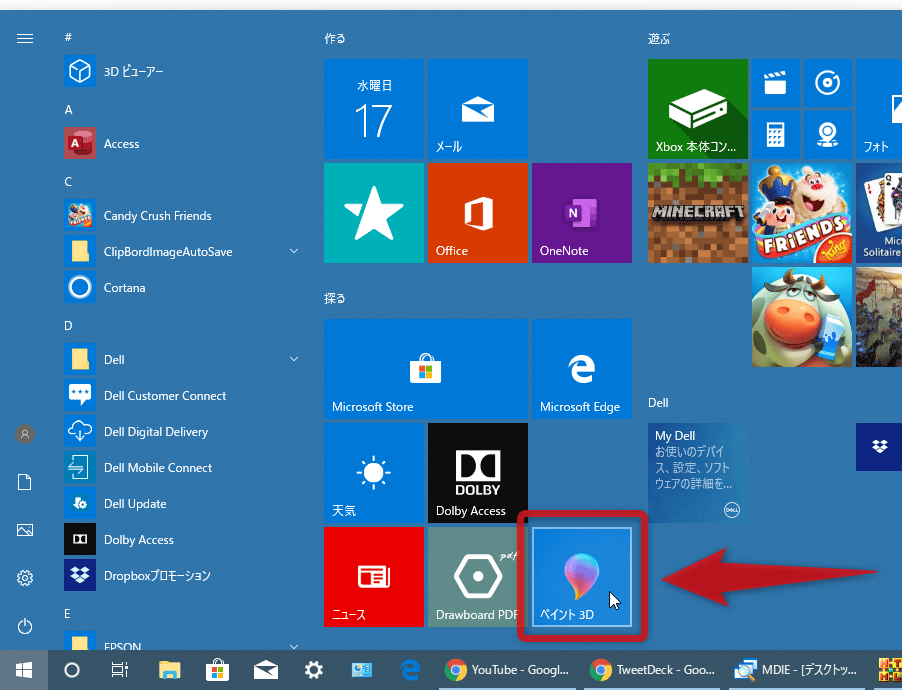Screen dimensions: 902x690
Task: Open the Candy Crush Friends tile
Action: (x=802, y=213)
